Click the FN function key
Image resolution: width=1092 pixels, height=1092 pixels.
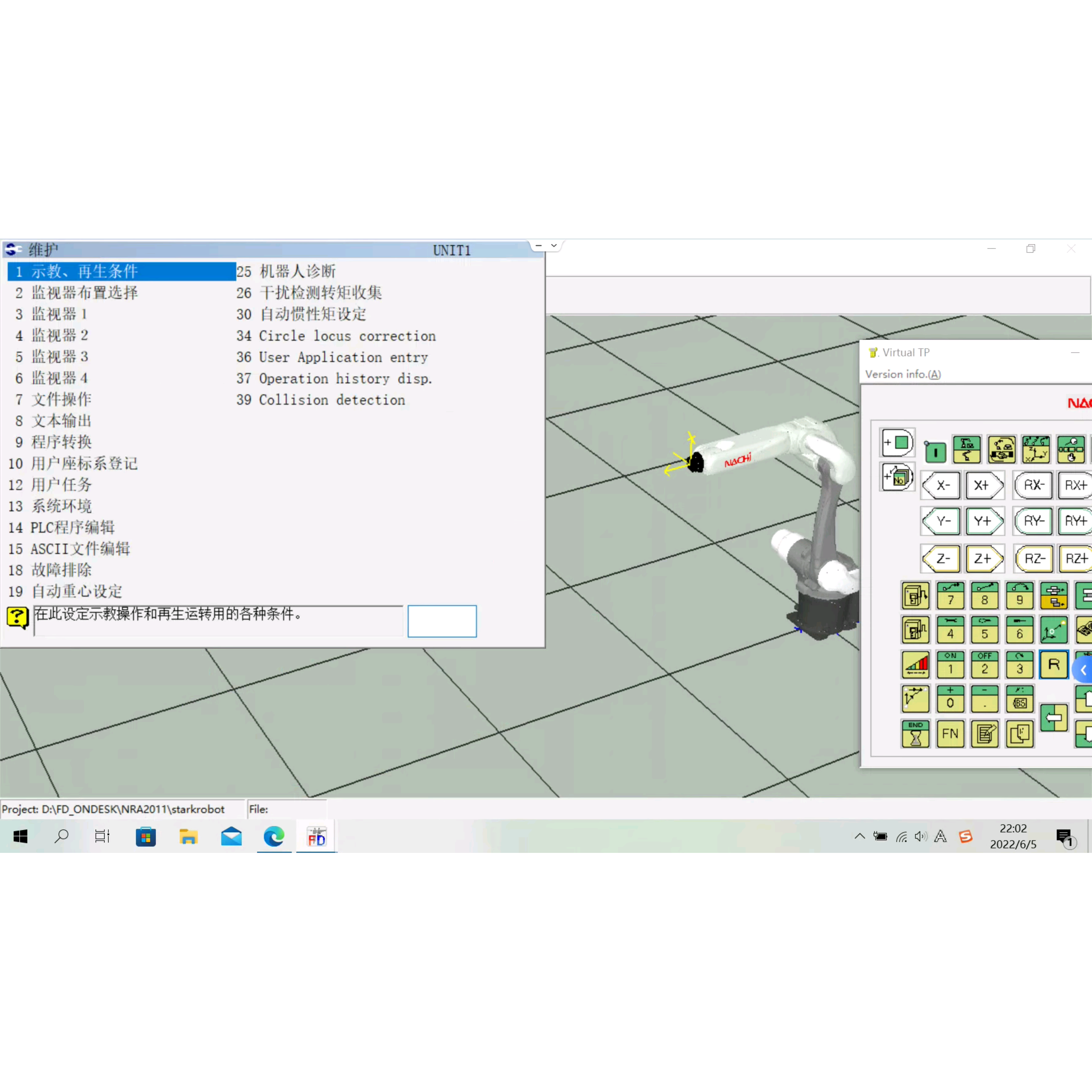coord(950,734)
